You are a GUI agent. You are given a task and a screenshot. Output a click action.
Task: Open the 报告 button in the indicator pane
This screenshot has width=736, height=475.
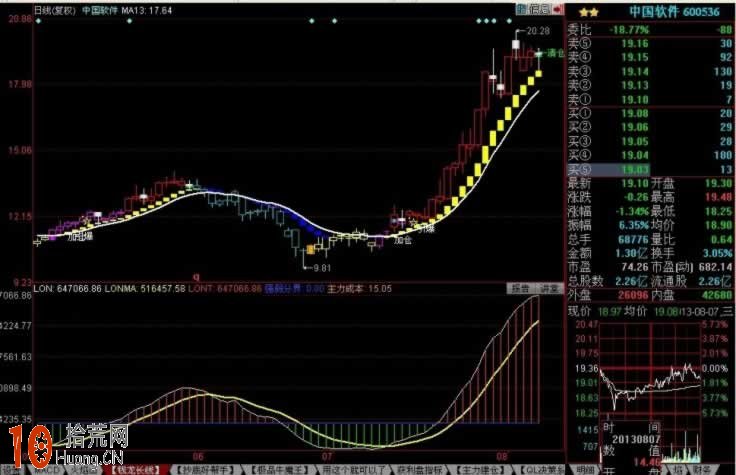tap(520, 289)
